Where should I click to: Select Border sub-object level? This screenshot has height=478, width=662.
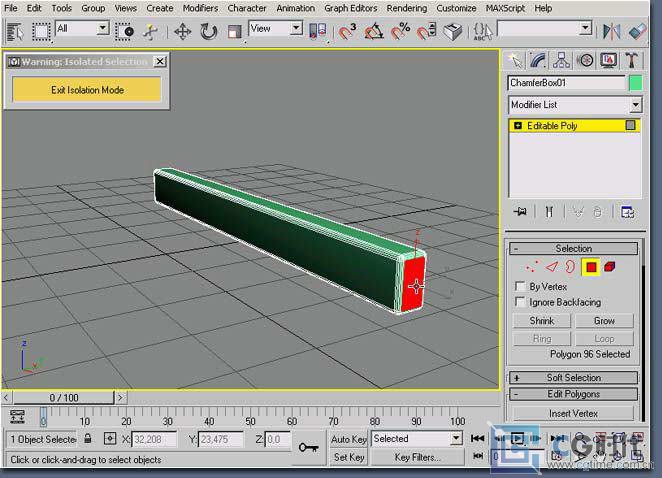(x=570, y=267)
